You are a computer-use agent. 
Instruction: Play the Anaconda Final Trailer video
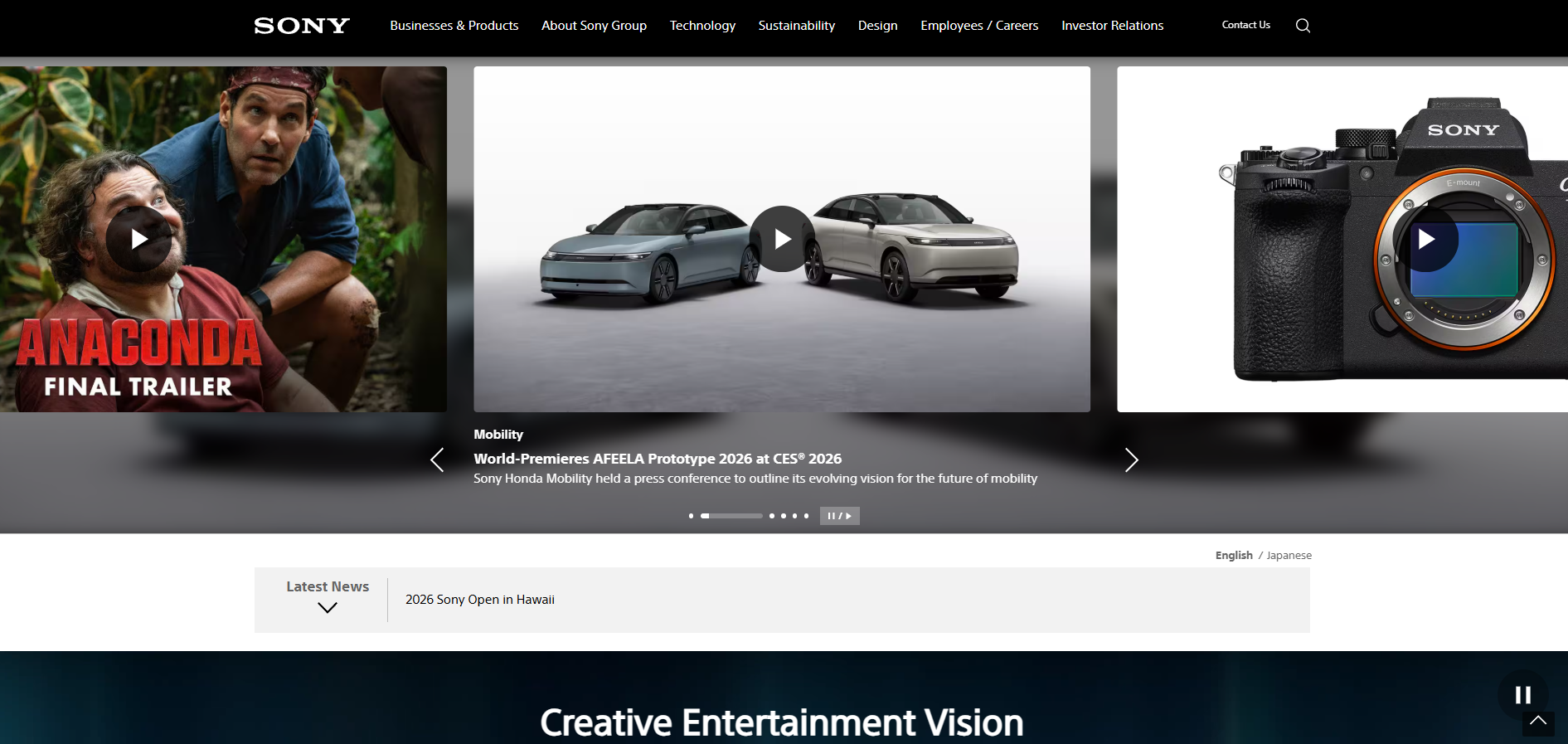coord(138,240)
